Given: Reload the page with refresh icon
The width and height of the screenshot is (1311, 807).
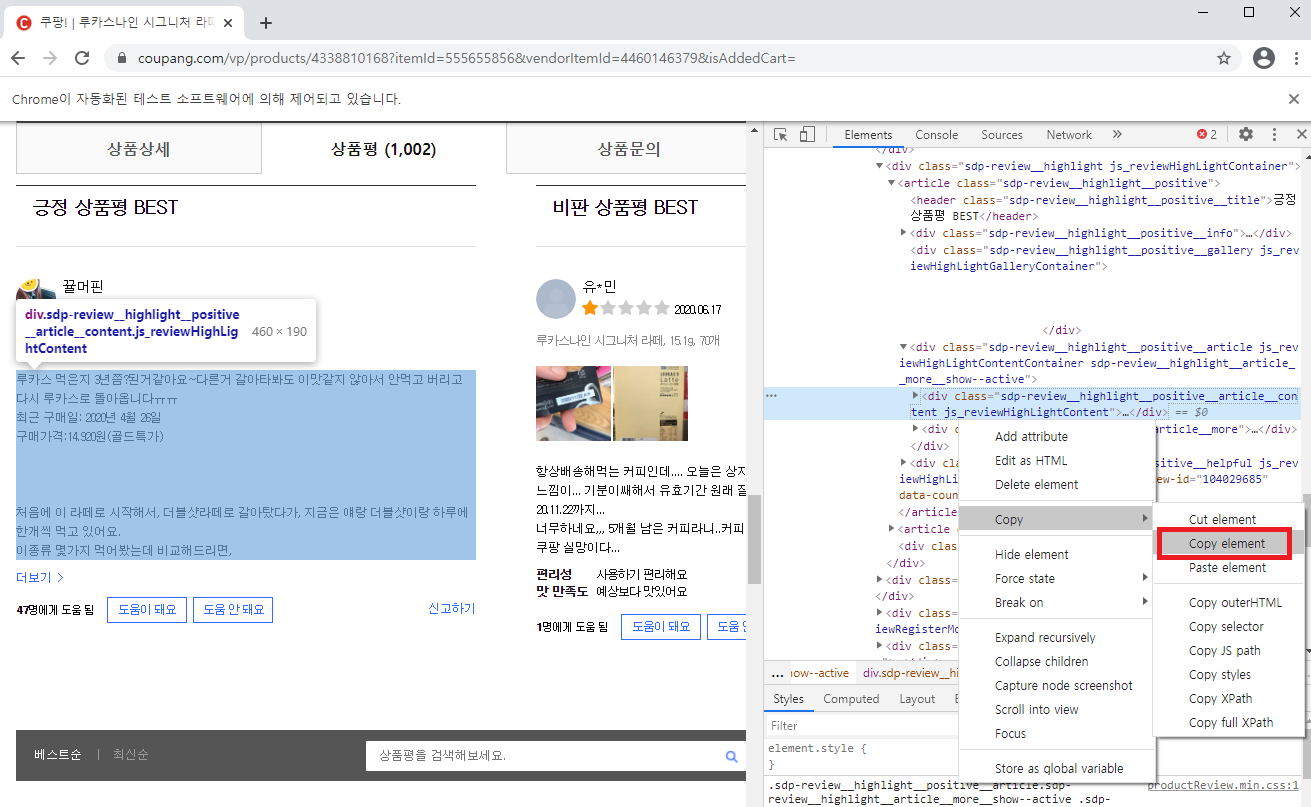Looking at the screenshot, I should (x=82, y=58).
